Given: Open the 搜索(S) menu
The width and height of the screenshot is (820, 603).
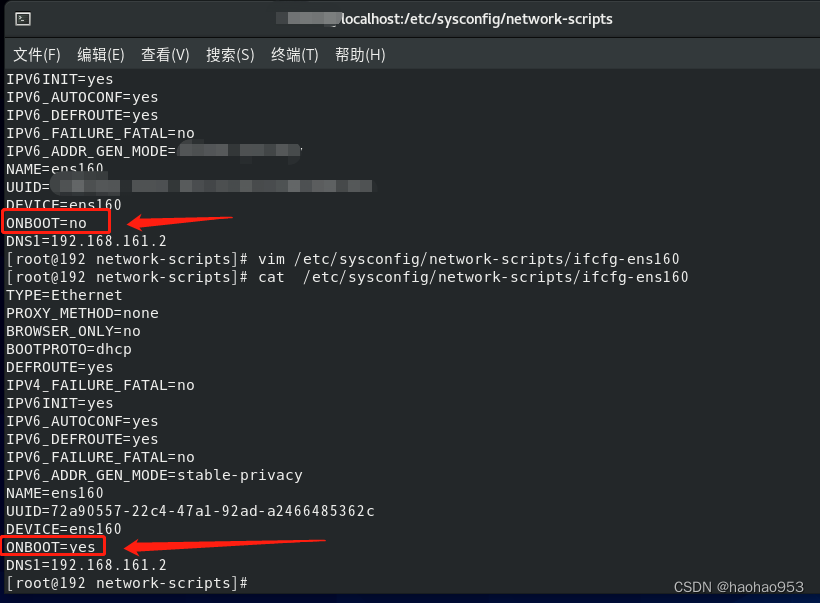Looking at the screenshot, I should (x=229, y=55).
